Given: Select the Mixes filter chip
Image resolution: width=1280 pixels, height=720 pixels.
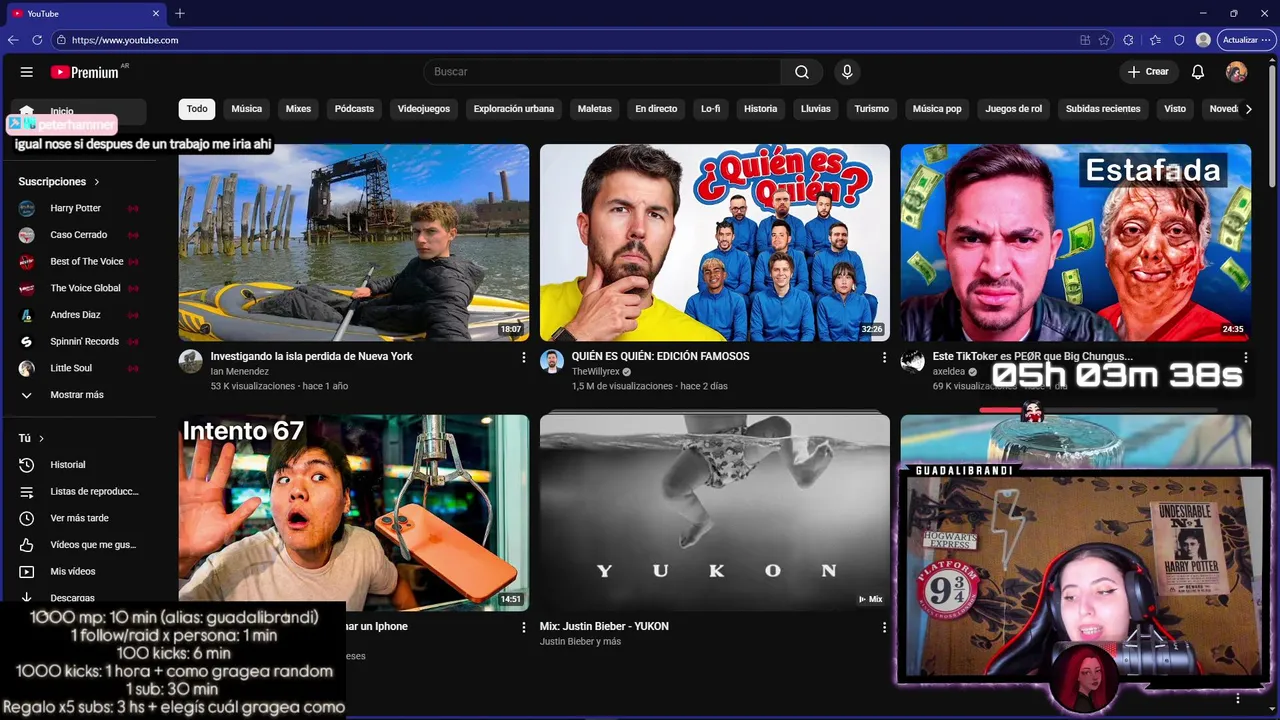Looking at the screenshot, I should [x=298, y=109].
